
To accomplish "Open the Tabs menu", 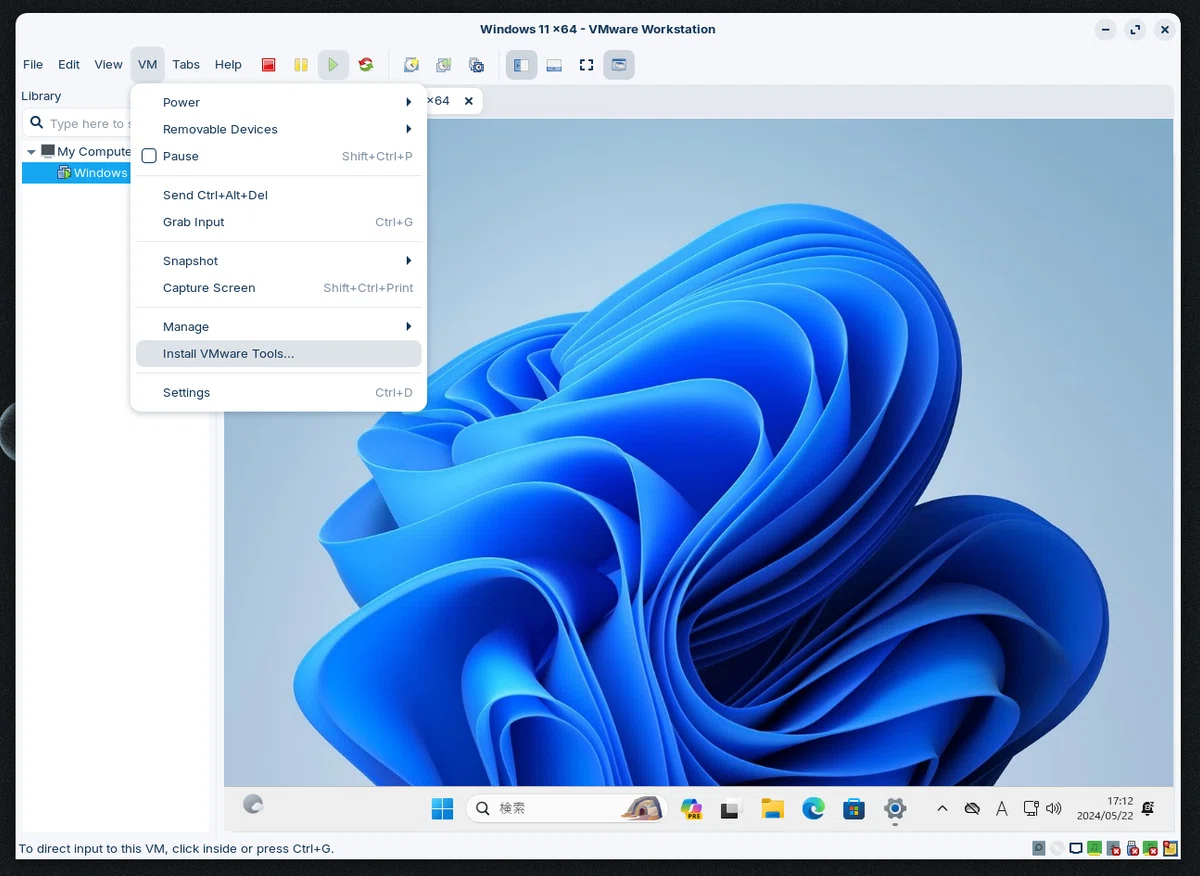I will pos(186,64).
